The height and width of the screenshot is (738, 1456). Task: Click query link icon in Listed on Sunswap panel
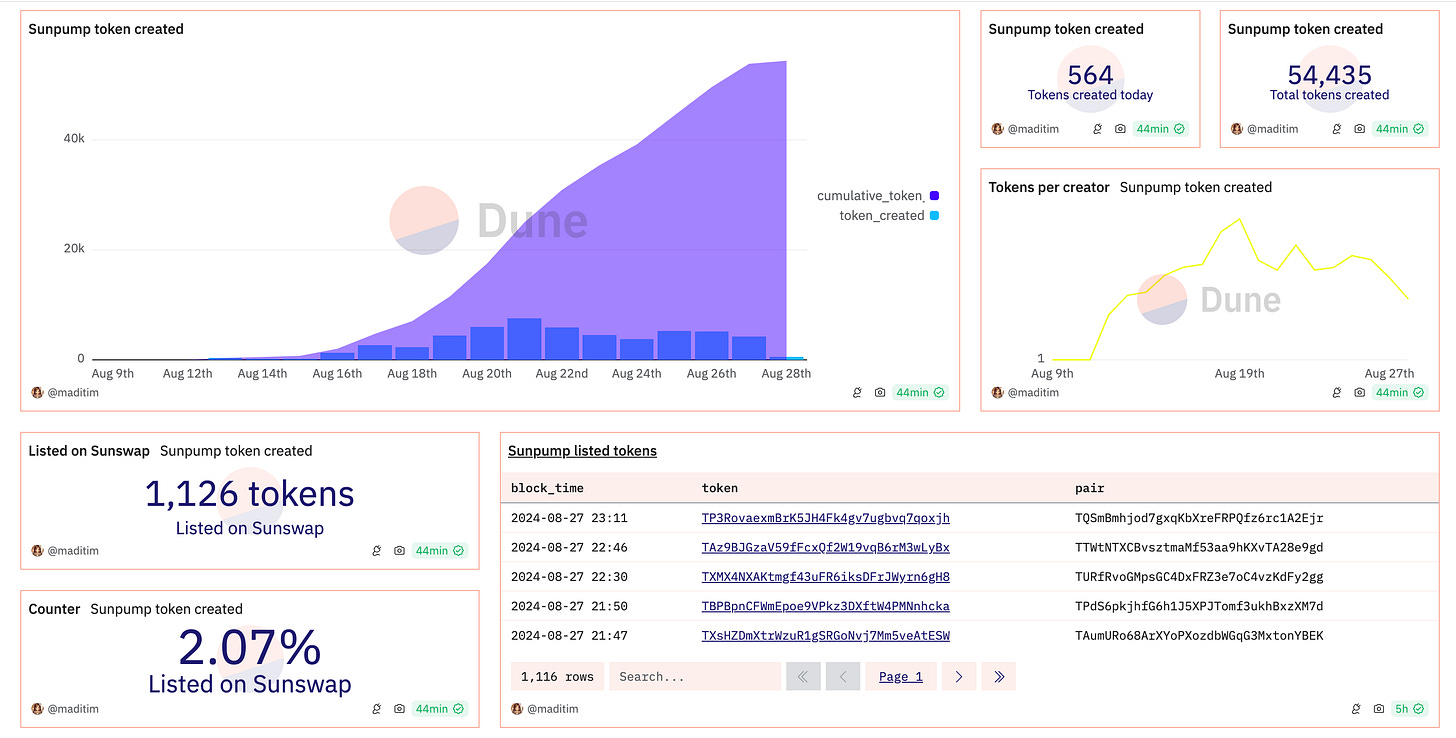coord(377,551)
